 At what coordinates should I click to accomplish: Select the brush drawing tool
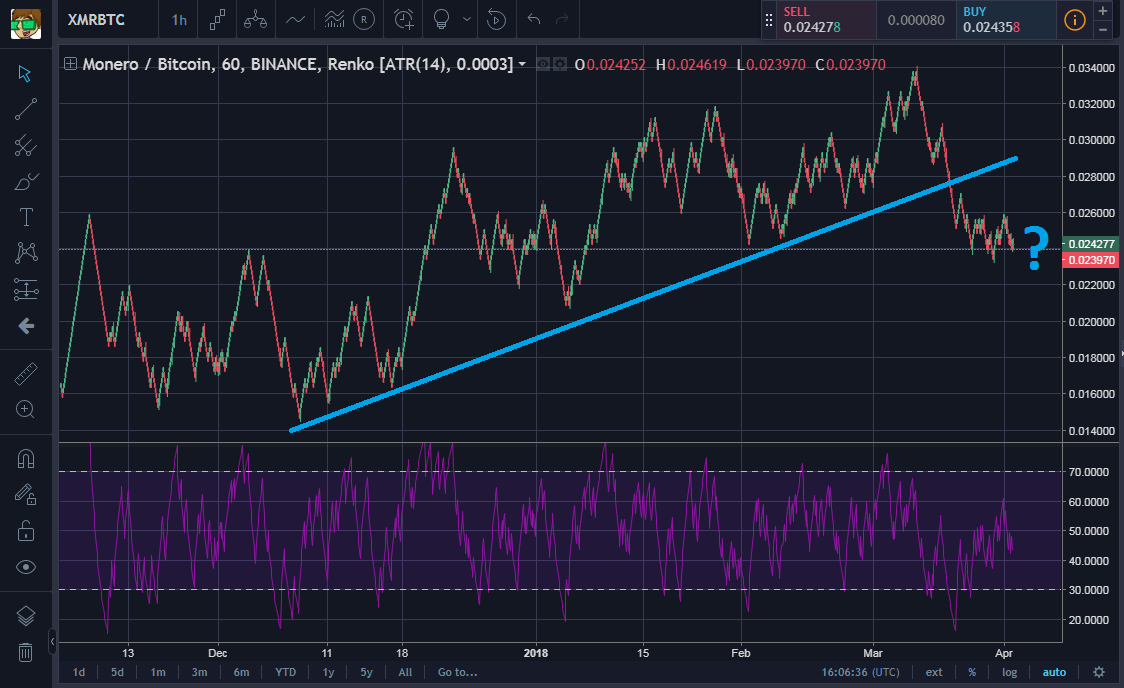(x=25, y=181)
